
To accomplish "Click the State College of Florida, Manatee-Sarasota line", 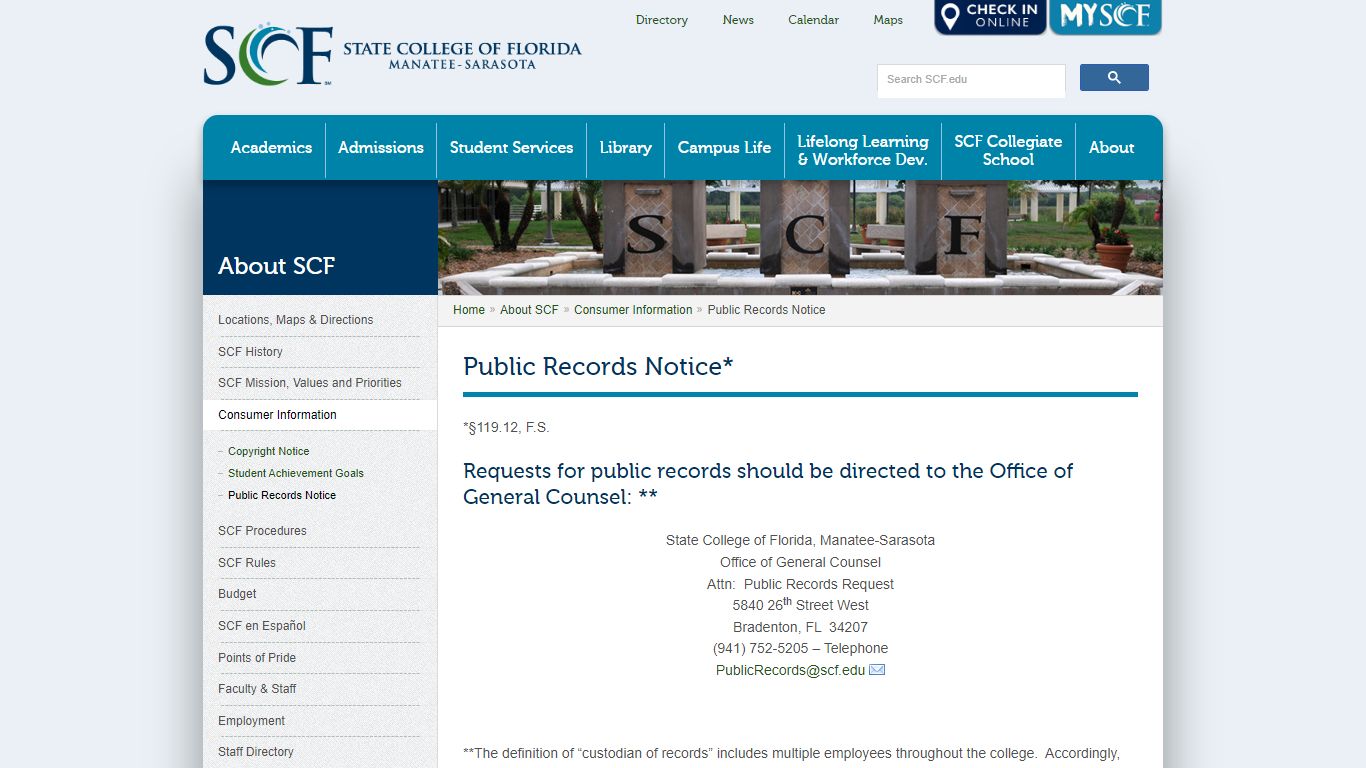I will pyautogui.click(x=800, y=540).
